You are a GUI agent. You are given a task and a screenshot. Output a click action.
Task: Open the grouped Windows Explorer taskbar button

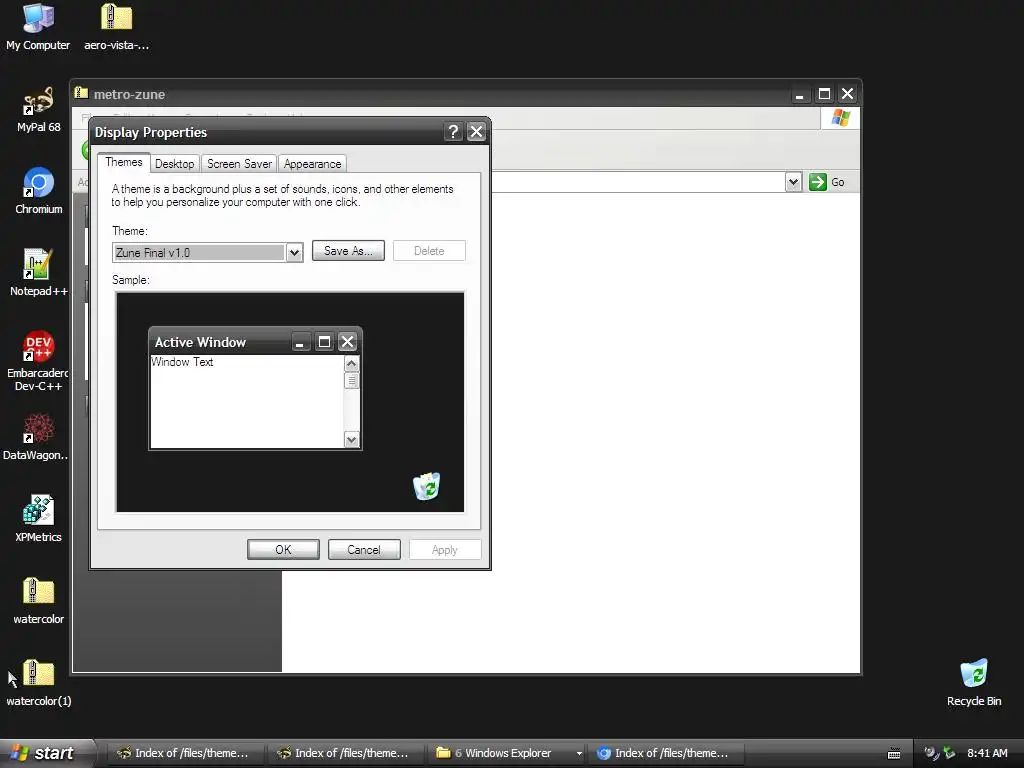coord(503,753)
